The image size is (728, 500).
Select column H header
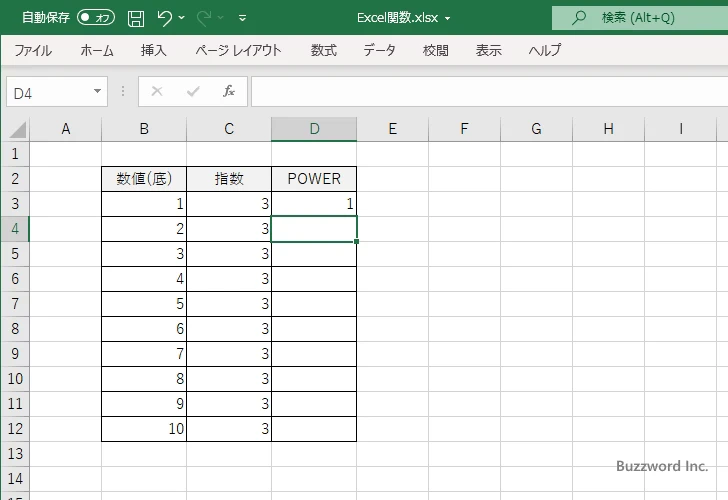click(608, 129)
